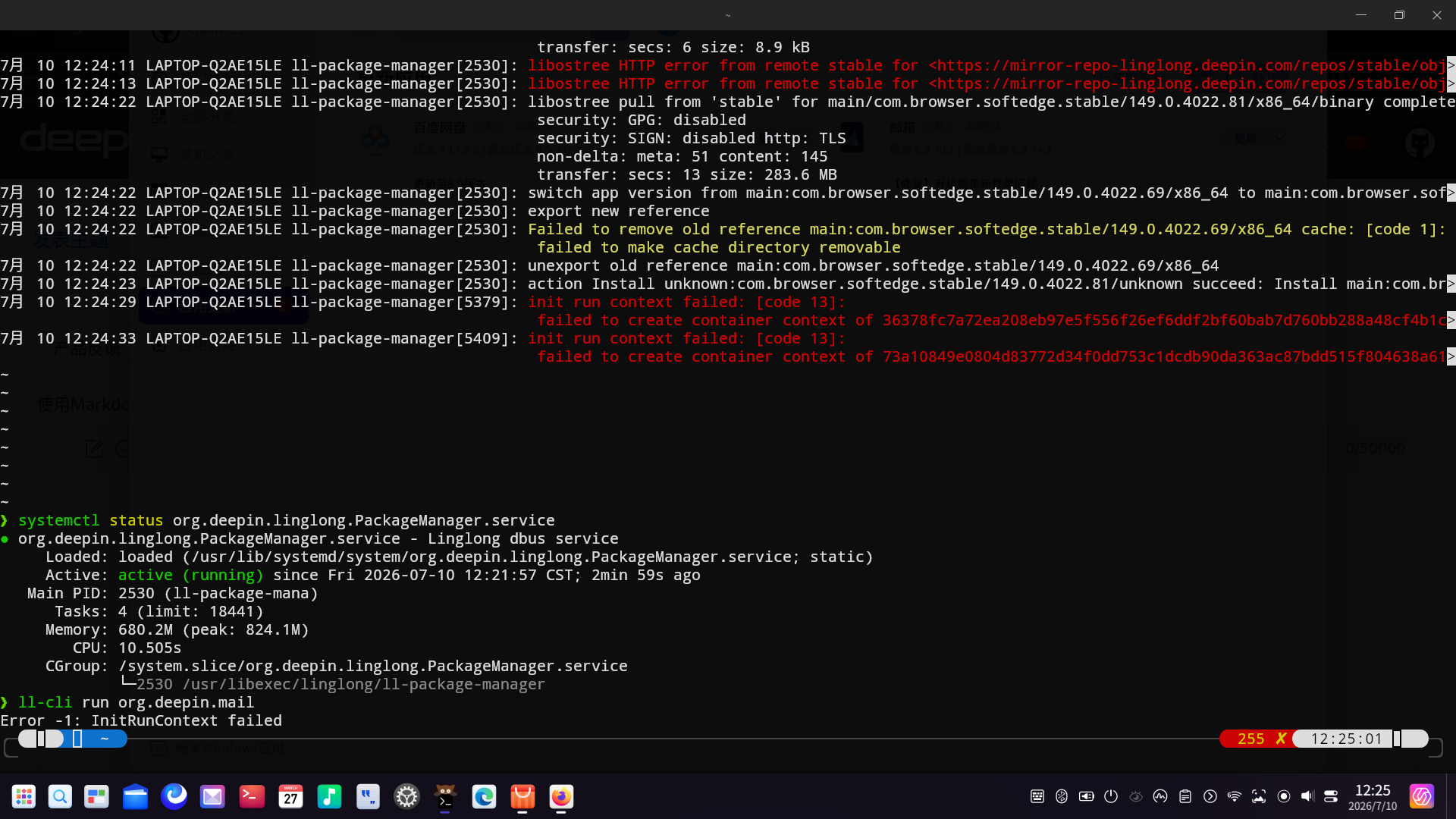Open the launcher app grid in the dock
The image size is (1456, 819).
(24, 796)
